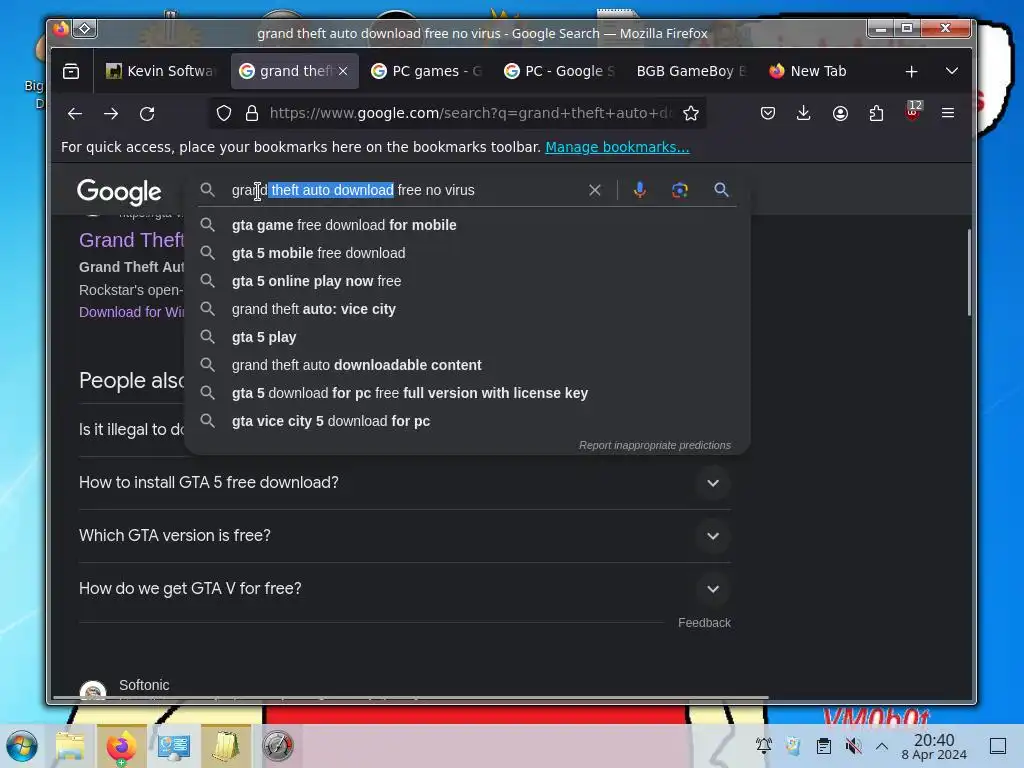Image resolution: width=1024 pixels, height=768 pixels.
Task: Choose suggestion gta 5 download full version license key
Action: coord(467,394)
